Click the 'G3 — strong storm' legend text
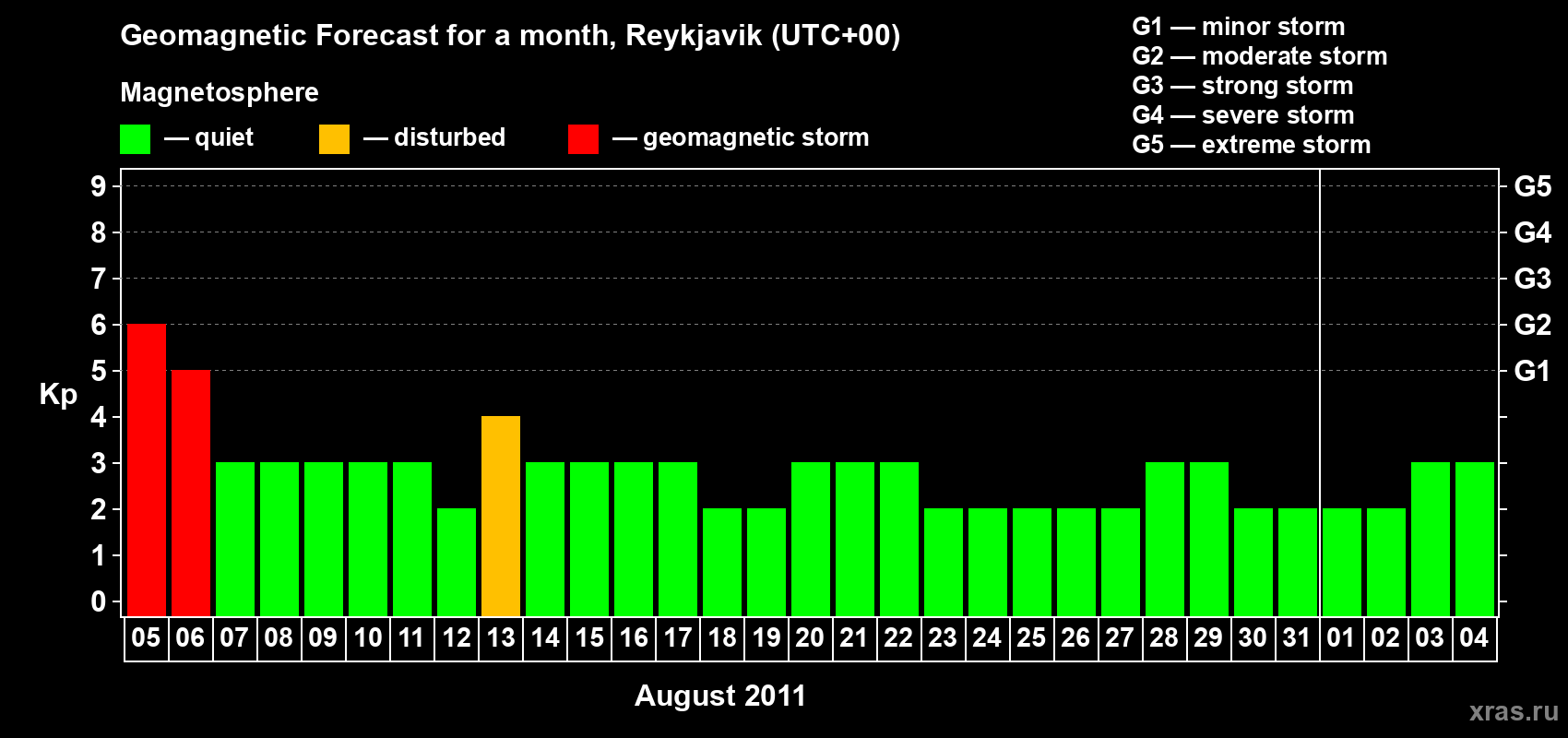The height and width of the screenshot is (738, 1568). [x=1243, y=86]
